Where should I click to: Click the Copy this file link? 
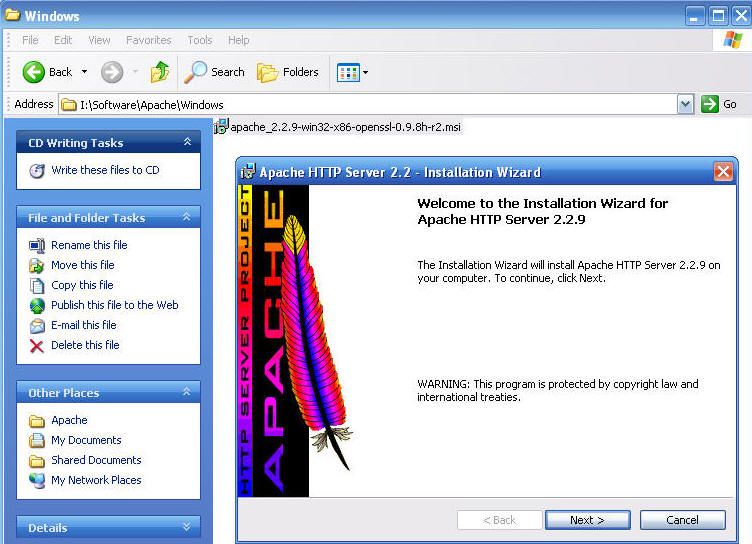click(x=82, y=285)
